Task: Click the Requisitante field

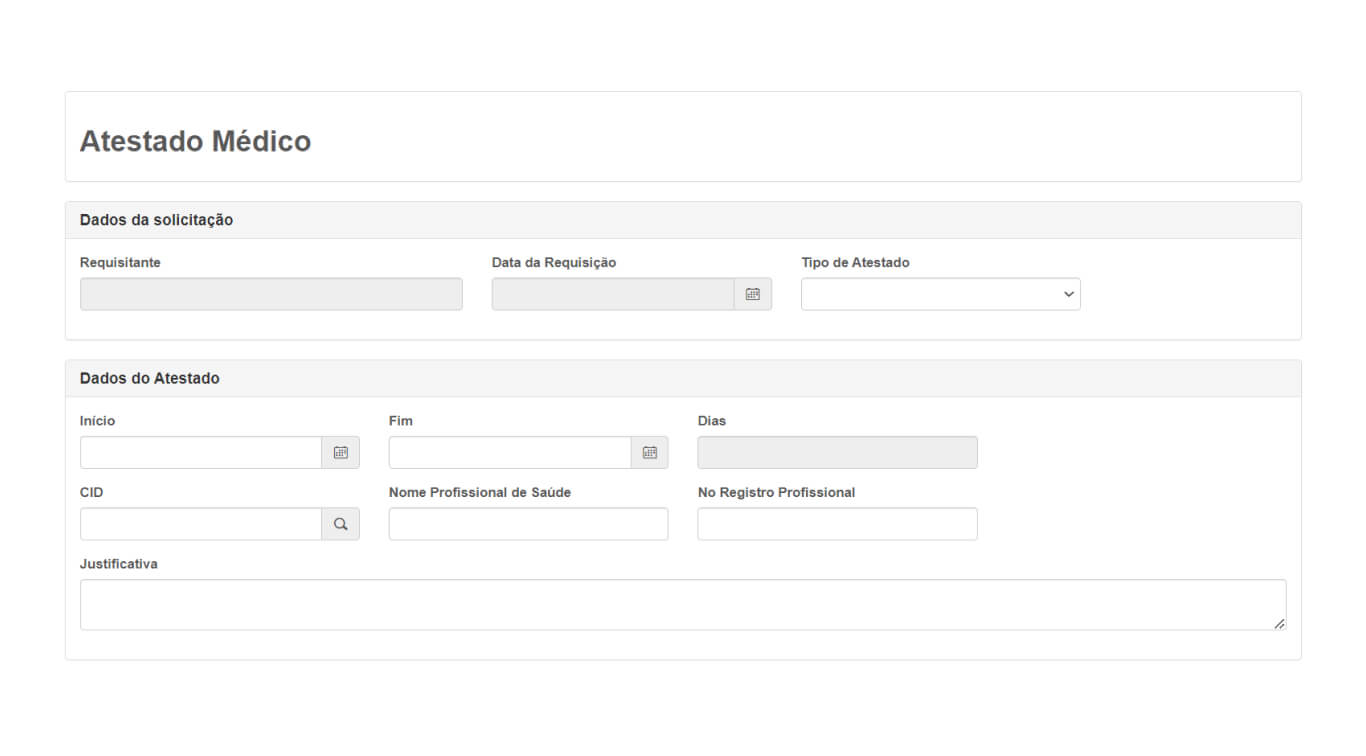Action: click(x=271, y=294)
